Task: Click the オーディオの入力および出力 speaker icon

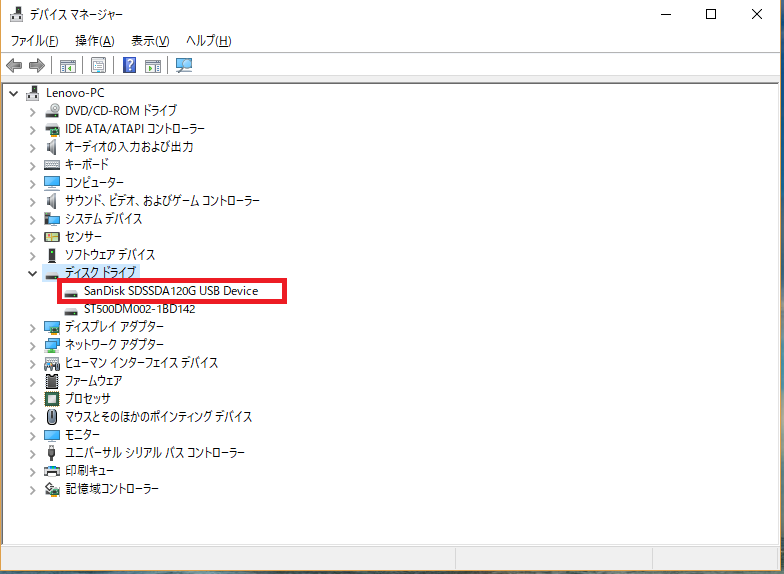Action: pyautogui.click(x=52, y=147)
